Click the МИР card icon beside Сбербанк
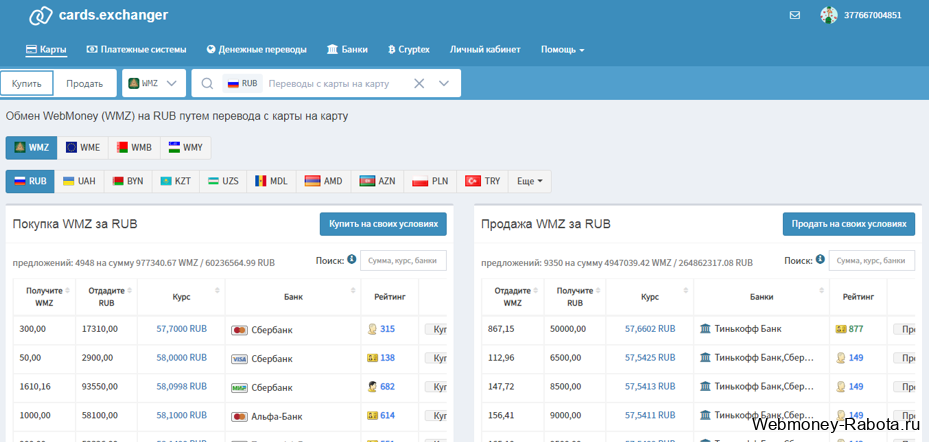 click(x=239, y=388)
